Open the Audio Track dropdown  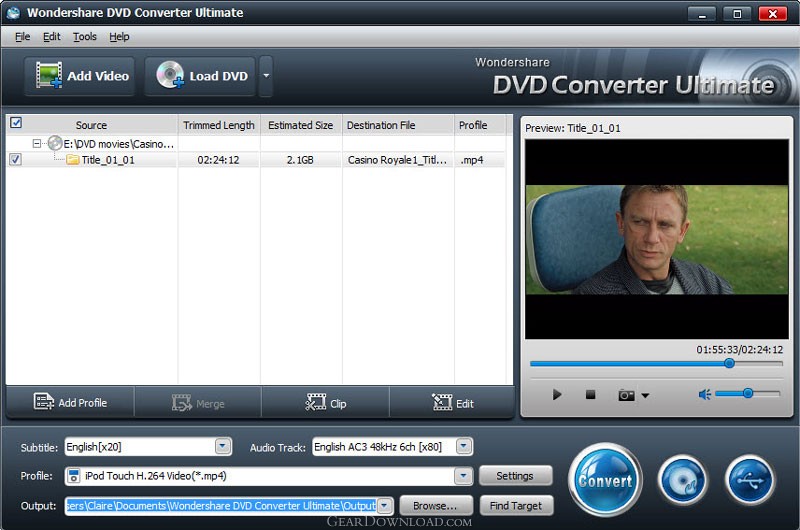(x=463, y=446)
